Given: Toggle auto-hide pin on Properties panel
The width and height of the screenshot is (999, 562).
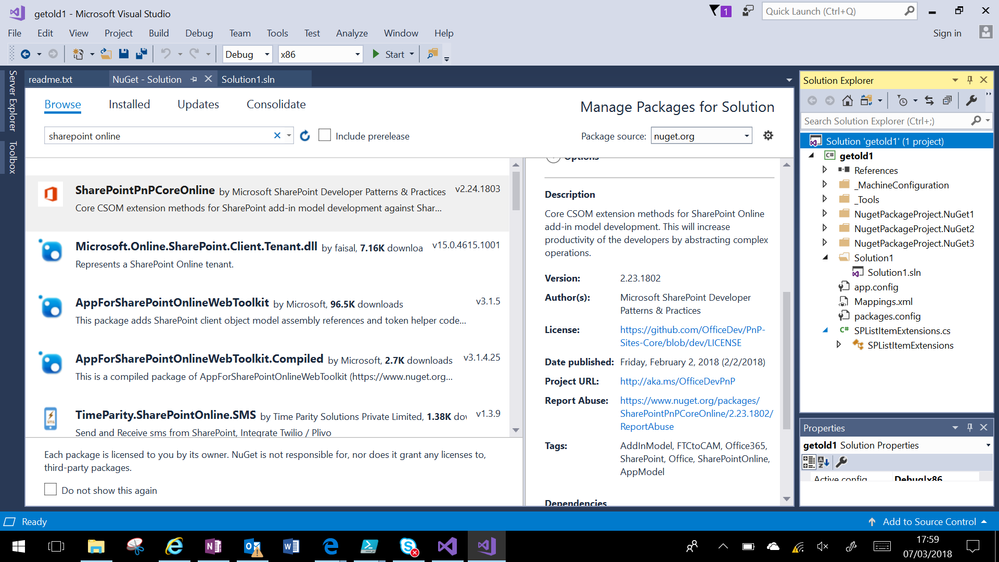Looking at the screenshot, I should (970, 428).
